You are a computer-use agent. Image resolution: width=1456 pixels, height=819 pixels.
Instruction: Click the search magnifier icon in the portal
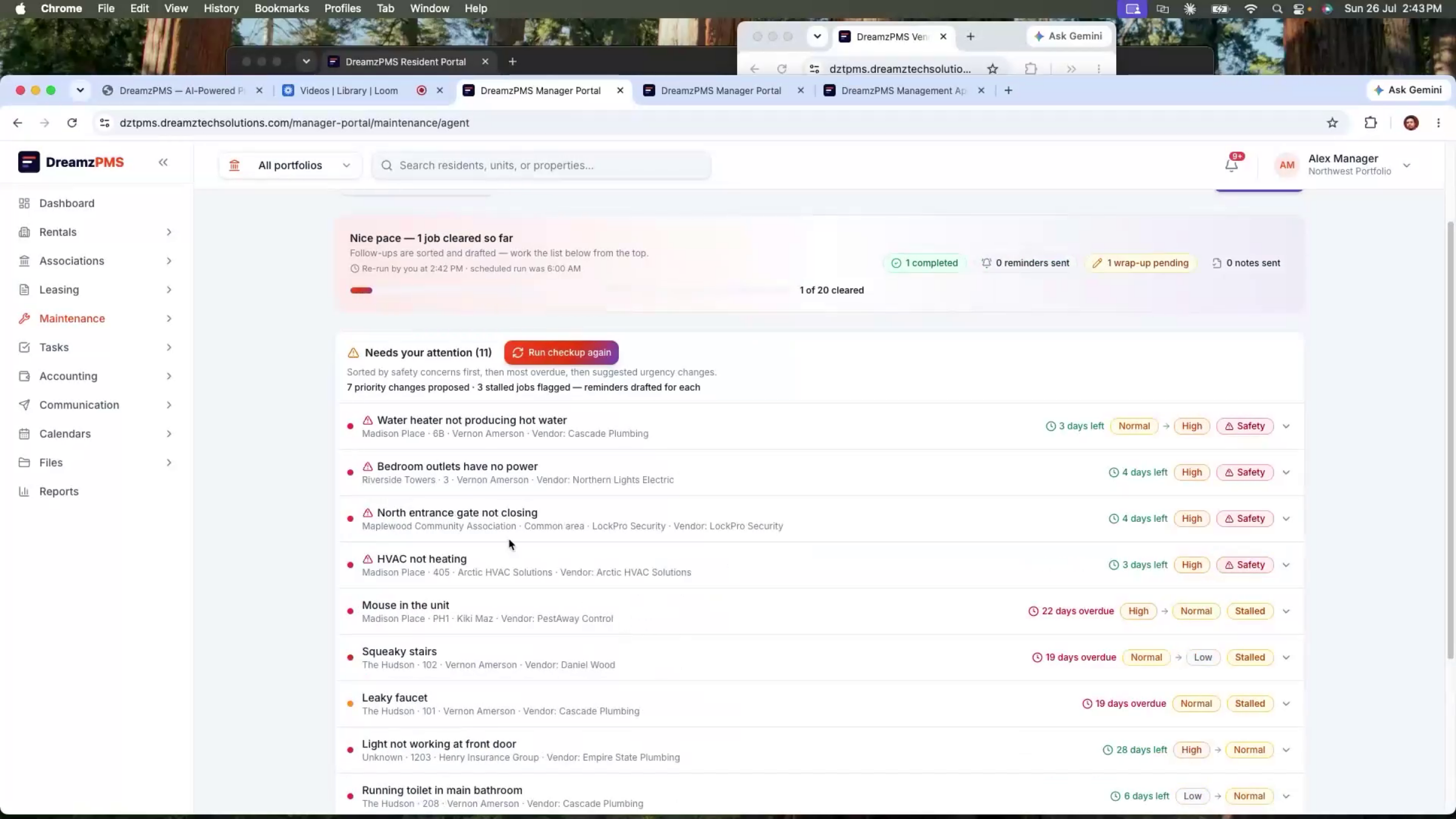(x=386, y=165)
